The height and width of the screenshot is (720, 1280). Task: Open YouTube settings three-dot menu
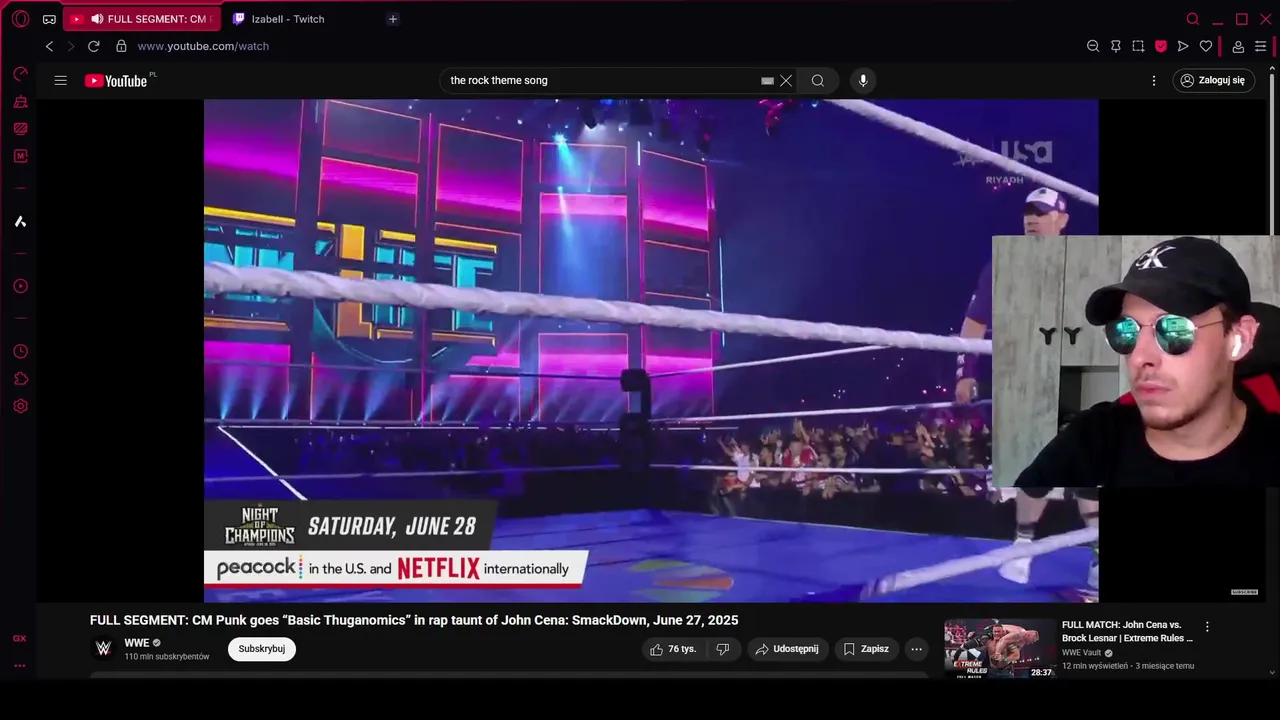(x=1154, y=80)
